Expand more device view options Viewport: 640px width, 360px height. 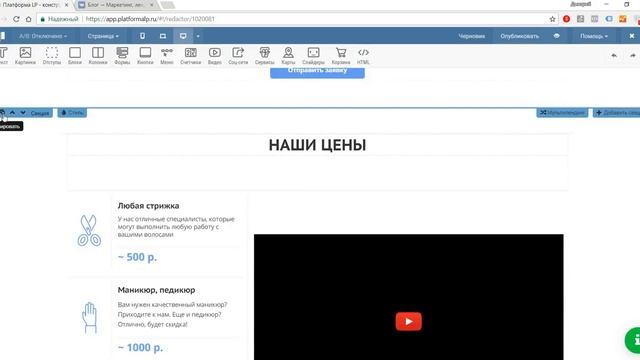198,36
